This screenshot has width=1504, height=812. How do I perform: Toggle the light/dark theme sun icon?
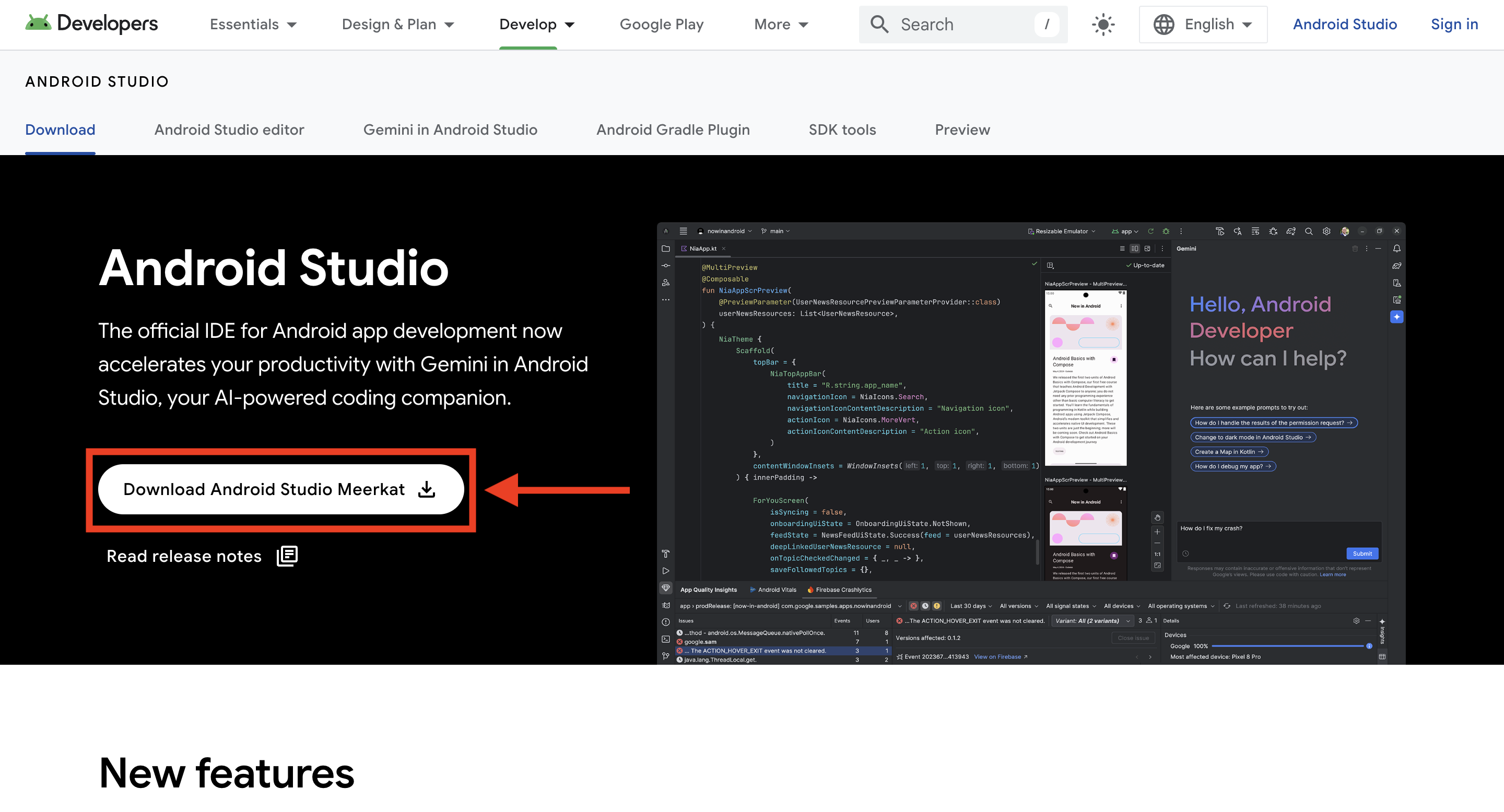tap(1103, 25)
